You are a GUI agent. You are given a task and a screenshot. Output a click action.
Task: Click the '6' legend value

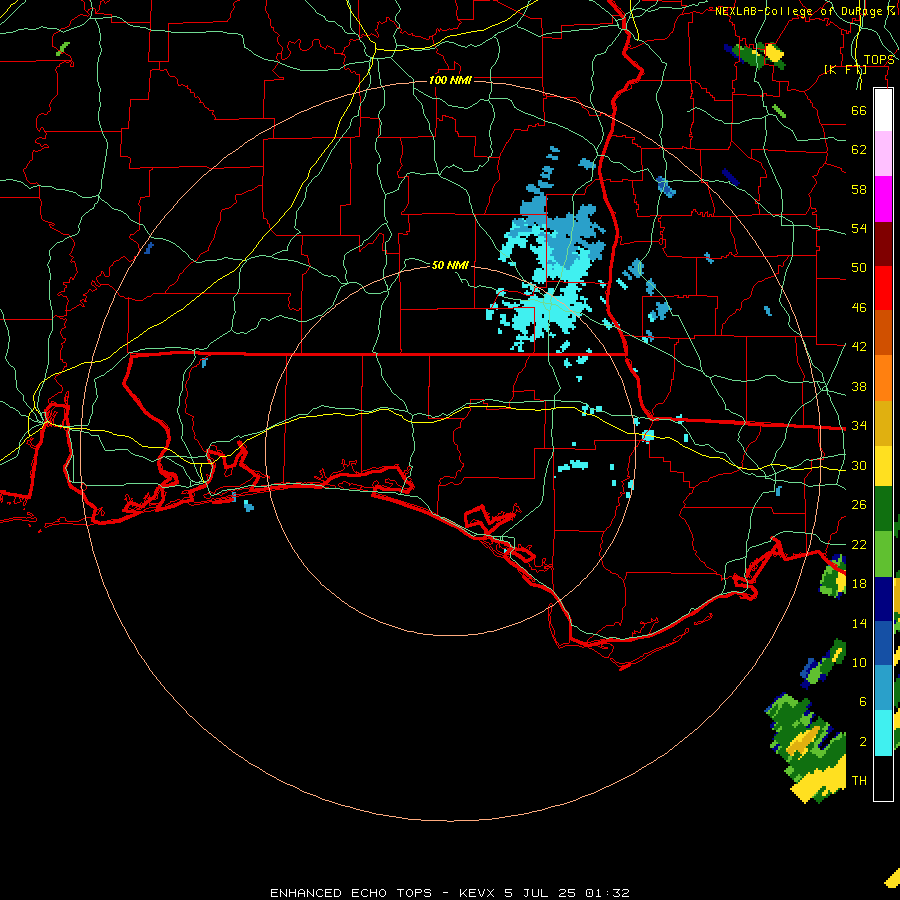863,701
